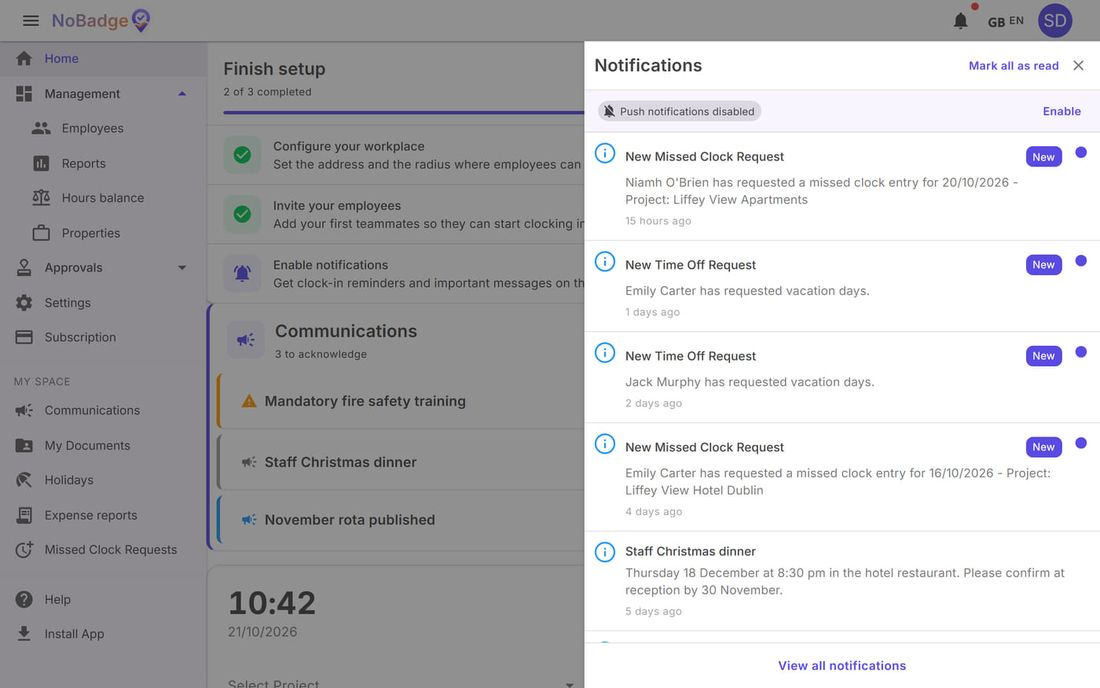The width and height of the screenshot is (1100, 688).
Task: Click the Push notifications disabled chip
Action: tap(679, 111)
